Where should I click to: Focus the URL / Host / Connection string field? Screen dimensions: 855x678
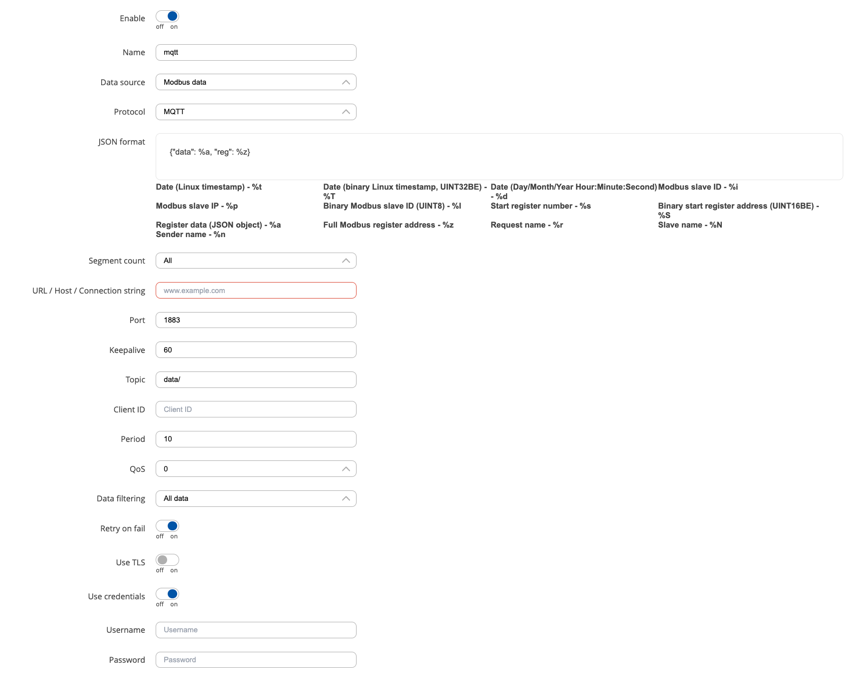click(x=255, y=291)
